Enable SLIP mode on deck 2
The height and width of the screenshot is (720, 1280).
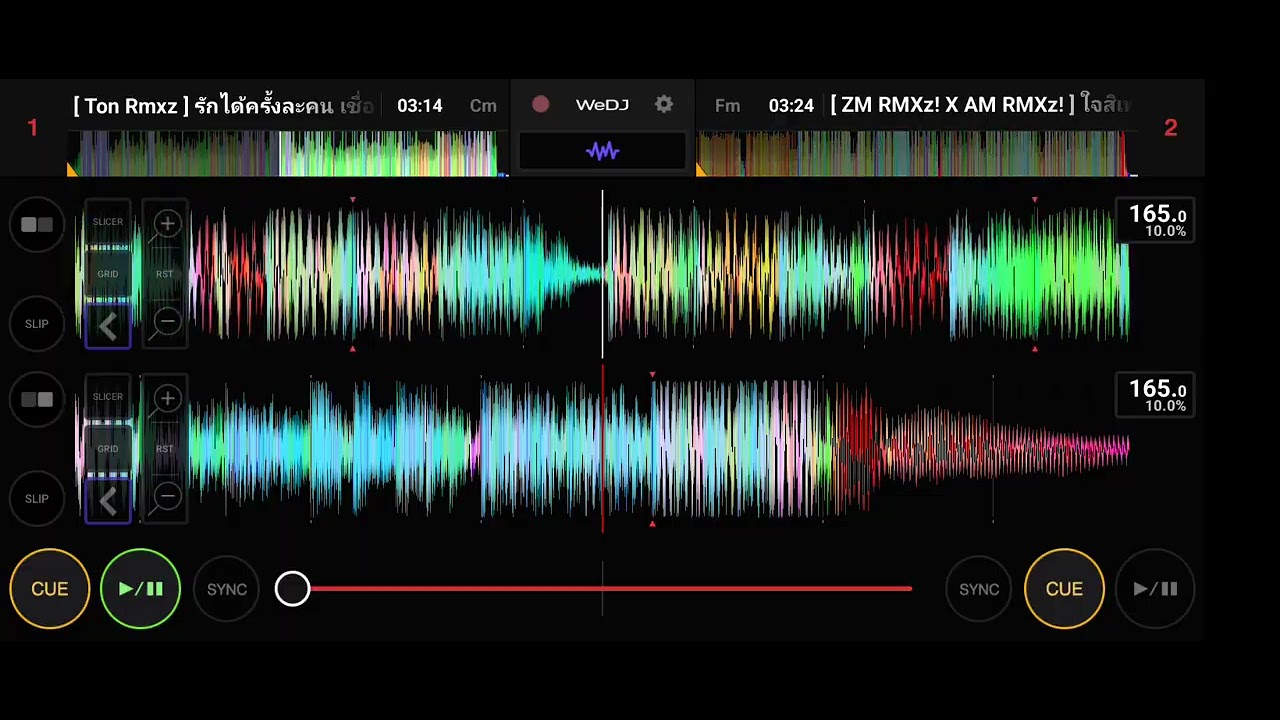37,499
